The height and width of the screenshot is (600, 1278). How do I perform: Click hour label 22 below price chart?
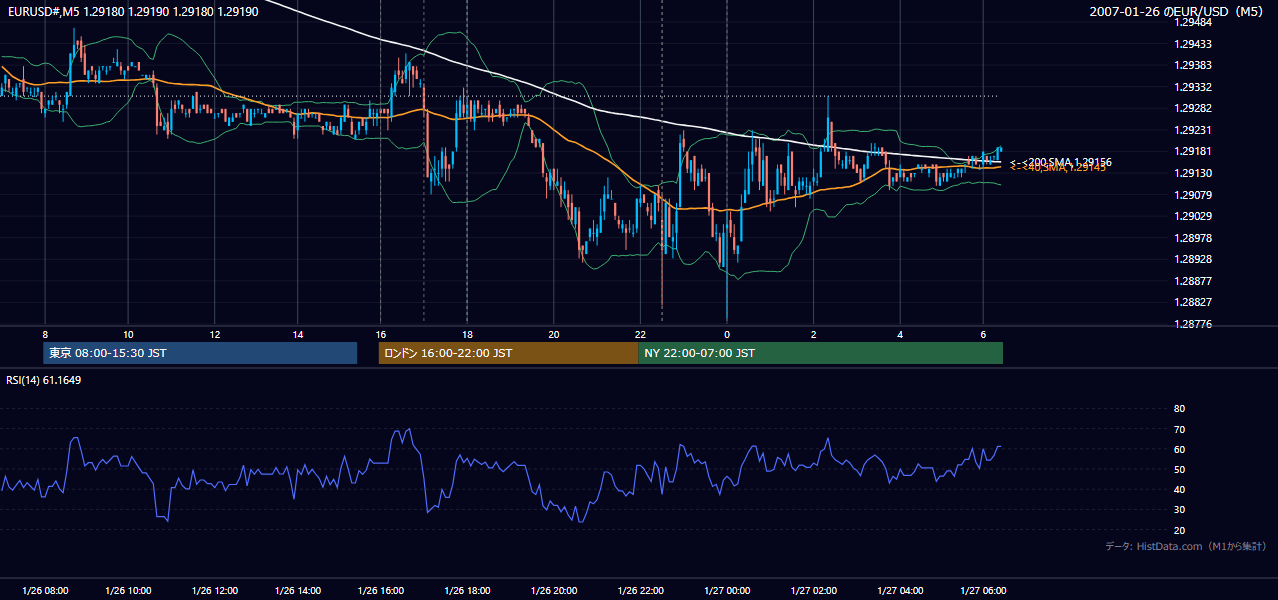[x=640, y=334]
